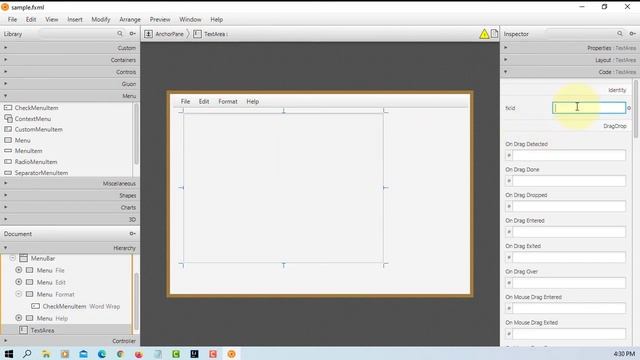Click the document report icon beside the warning
The height and width of the screenshot is (360, 640).
(x=494, y=33)
